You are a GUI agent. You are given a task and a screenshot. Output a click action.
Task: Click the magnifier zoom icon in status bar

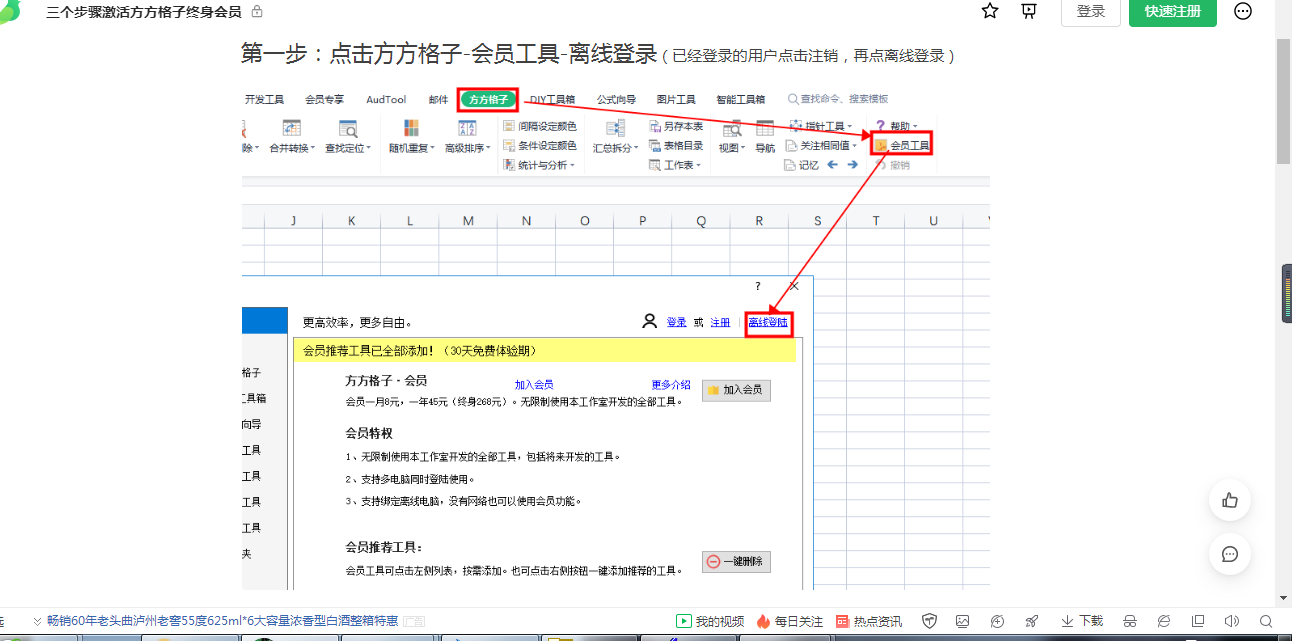[1266, 621]
